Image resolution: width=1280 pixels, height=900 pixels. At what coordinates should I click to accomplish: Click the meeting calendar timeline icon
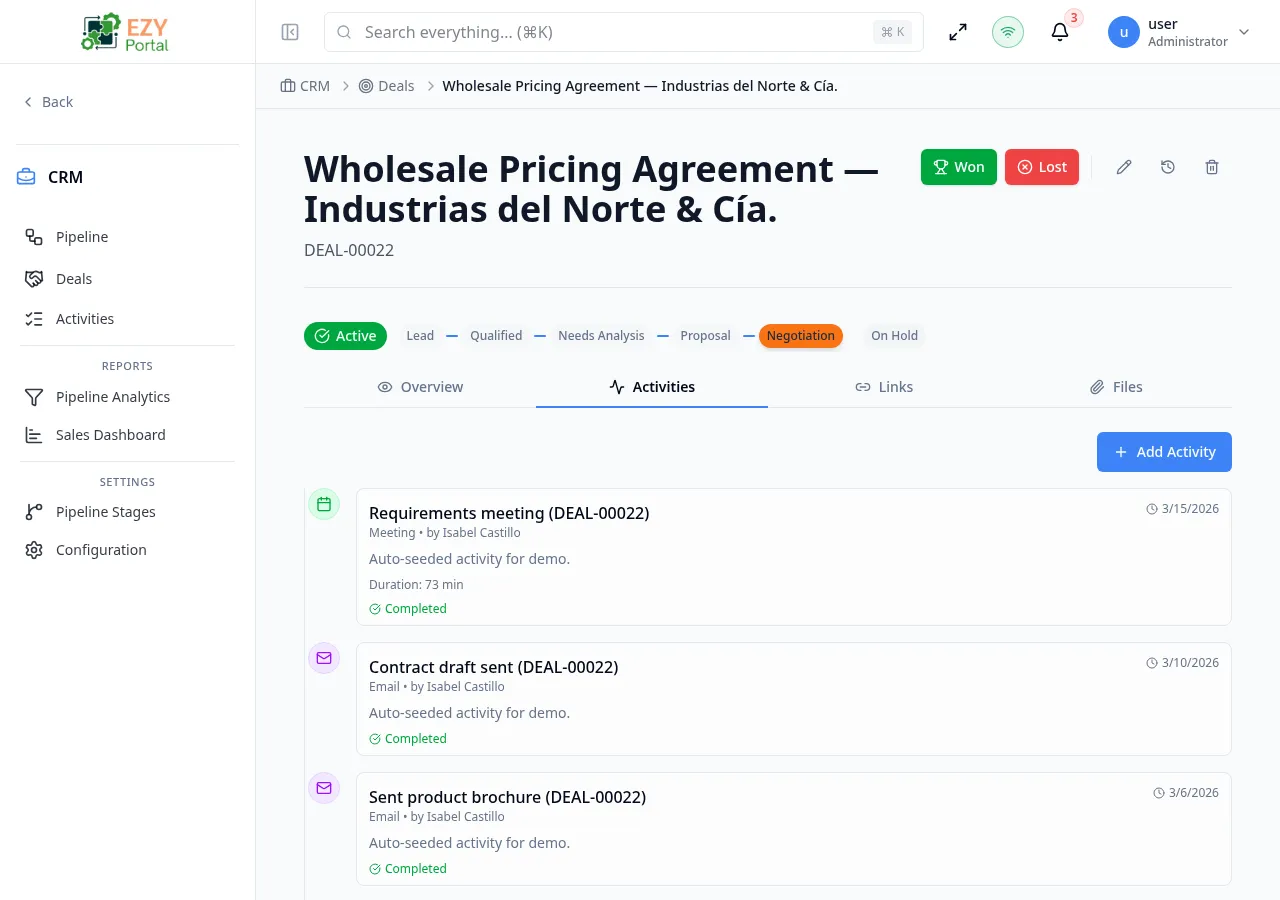pos(324,505)
